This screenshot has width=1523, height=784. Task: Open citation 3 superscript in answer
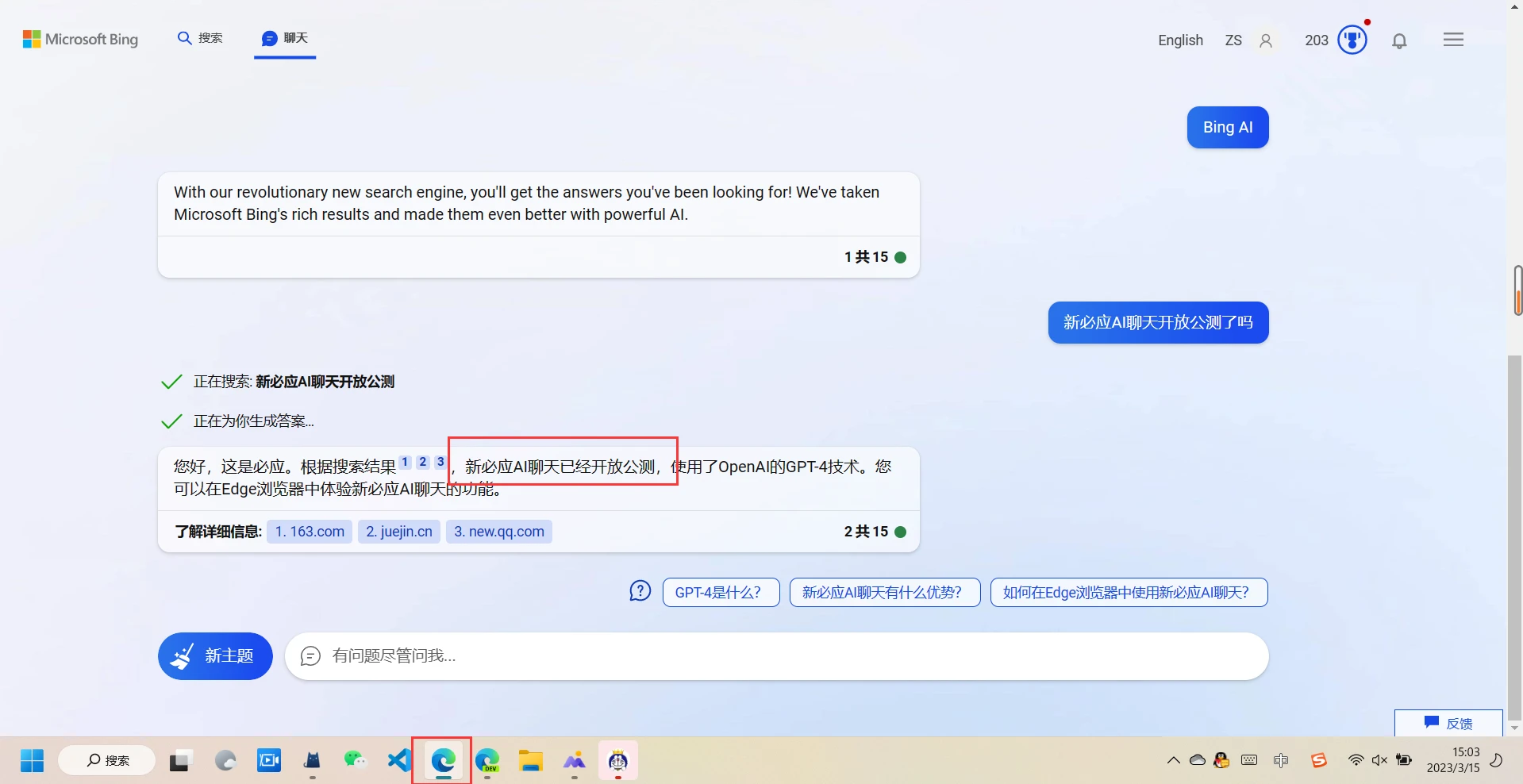(x=440, y=462)
